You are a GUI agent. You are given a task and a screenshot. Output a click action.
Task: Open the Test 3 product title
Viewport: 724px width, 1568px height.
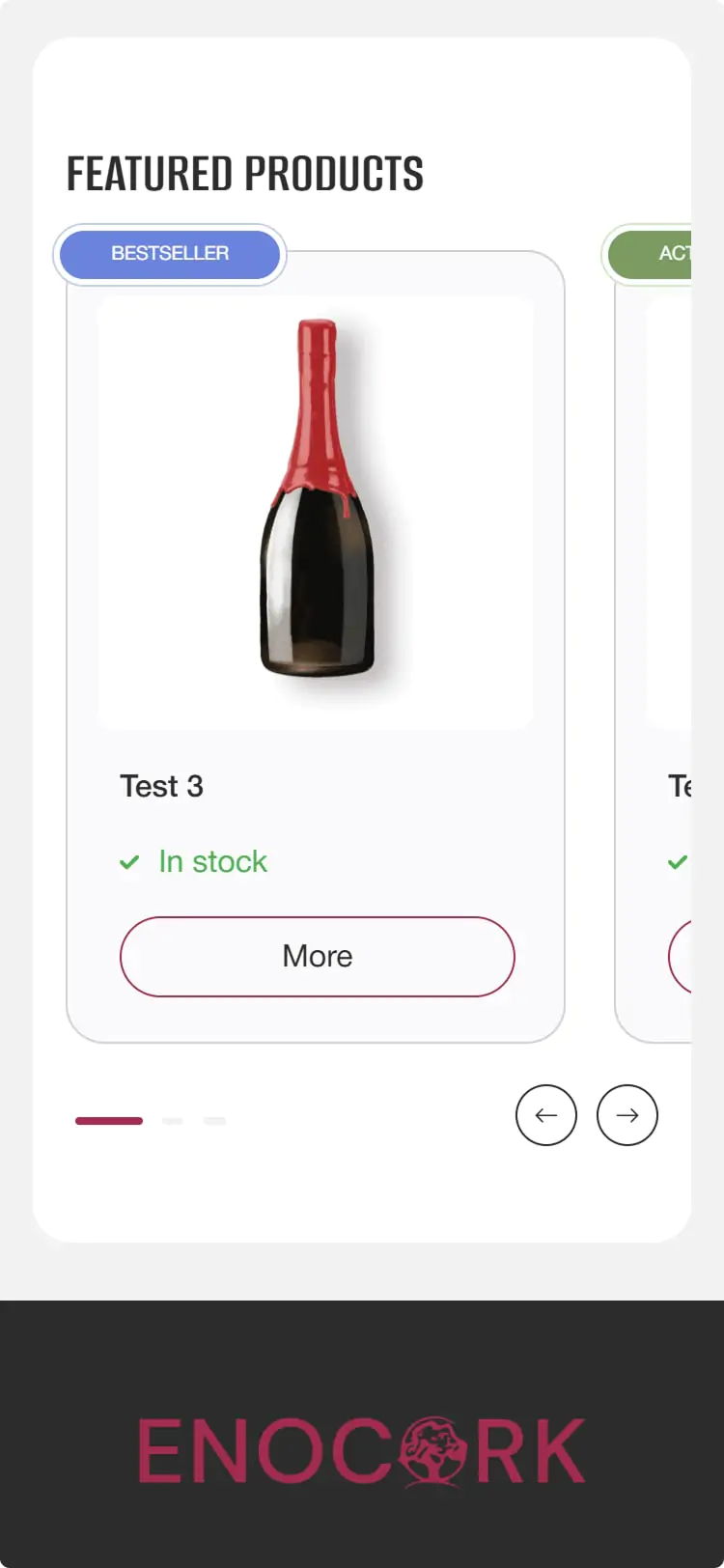click(x=162, y=787)
